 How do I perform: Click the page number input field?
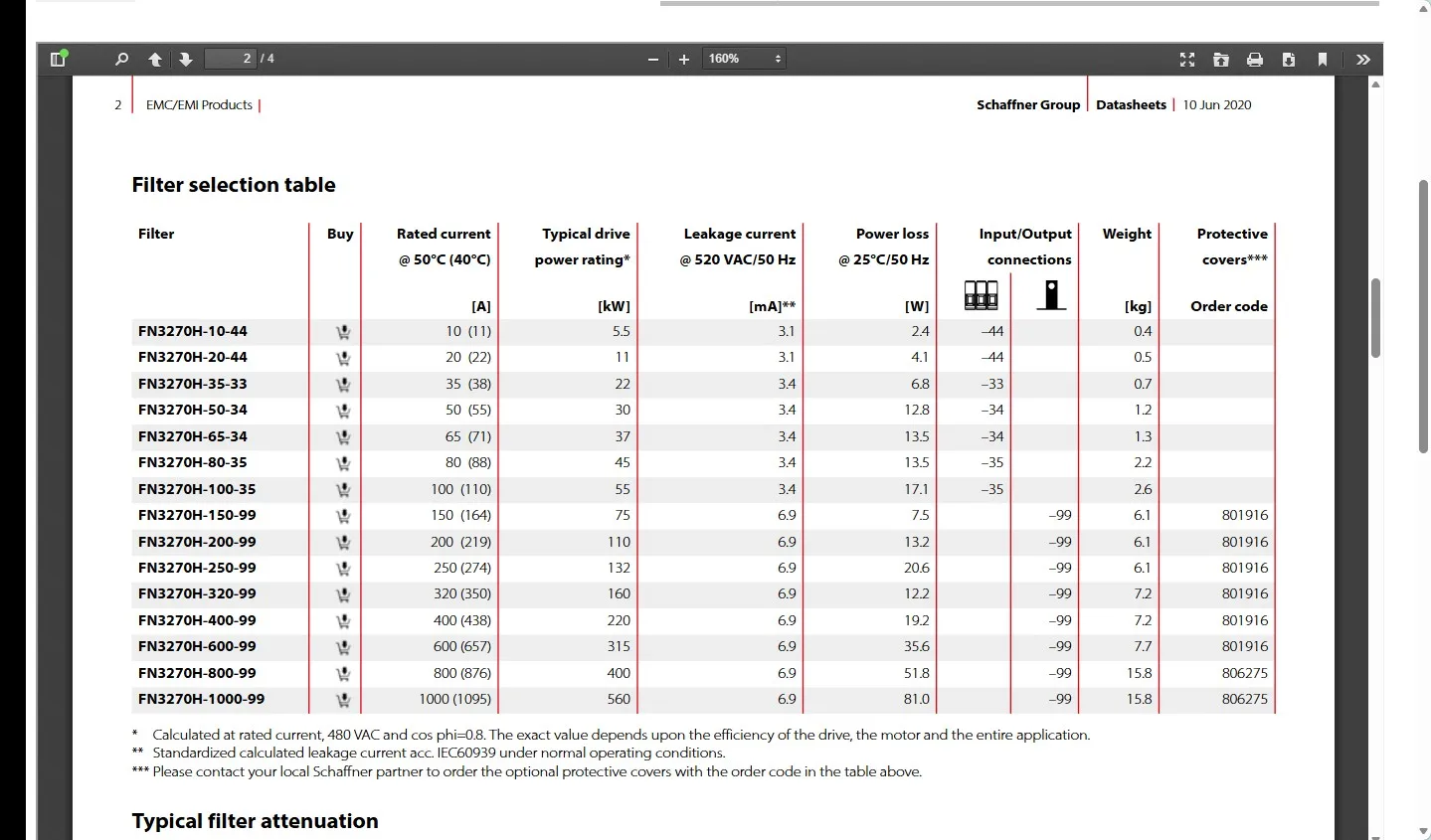[231, 59]
